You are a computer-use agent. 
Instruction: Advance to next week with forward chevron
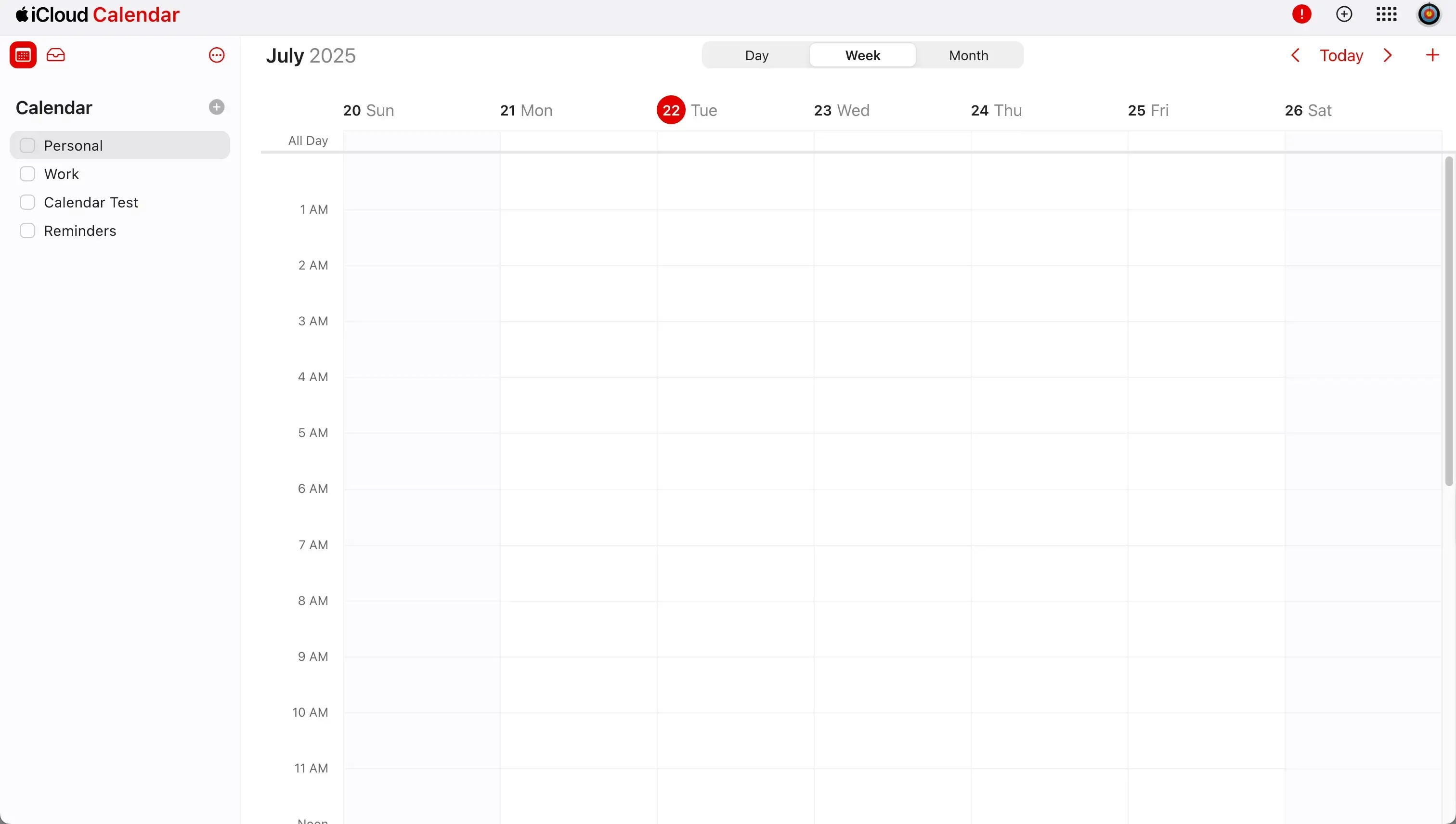(1388, 55)
